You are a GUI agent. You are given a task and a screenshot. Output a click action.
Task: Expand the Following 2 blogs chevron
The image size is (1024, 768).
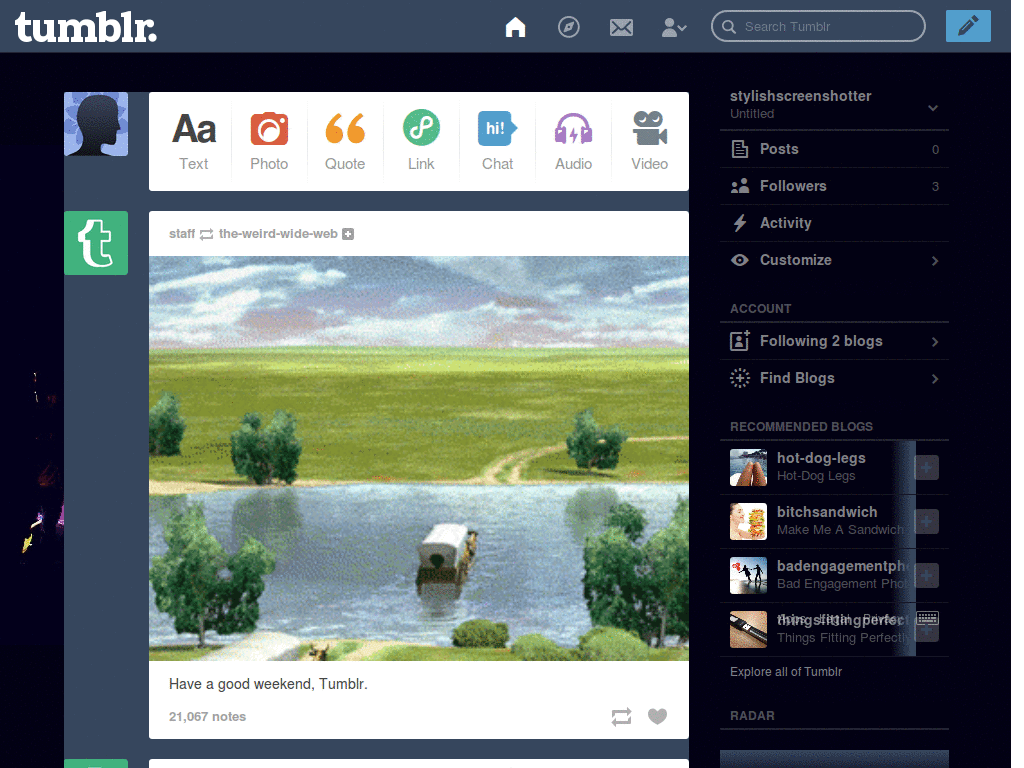point(935,342)
